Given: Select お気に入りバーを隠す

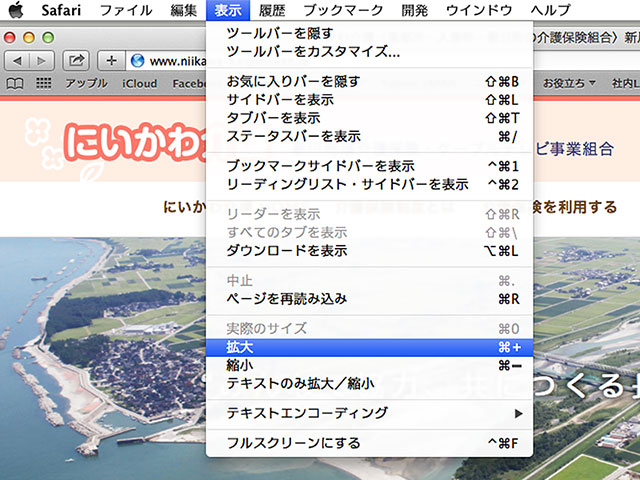Looking at the screenshot, I should click(x=369, y=82).
